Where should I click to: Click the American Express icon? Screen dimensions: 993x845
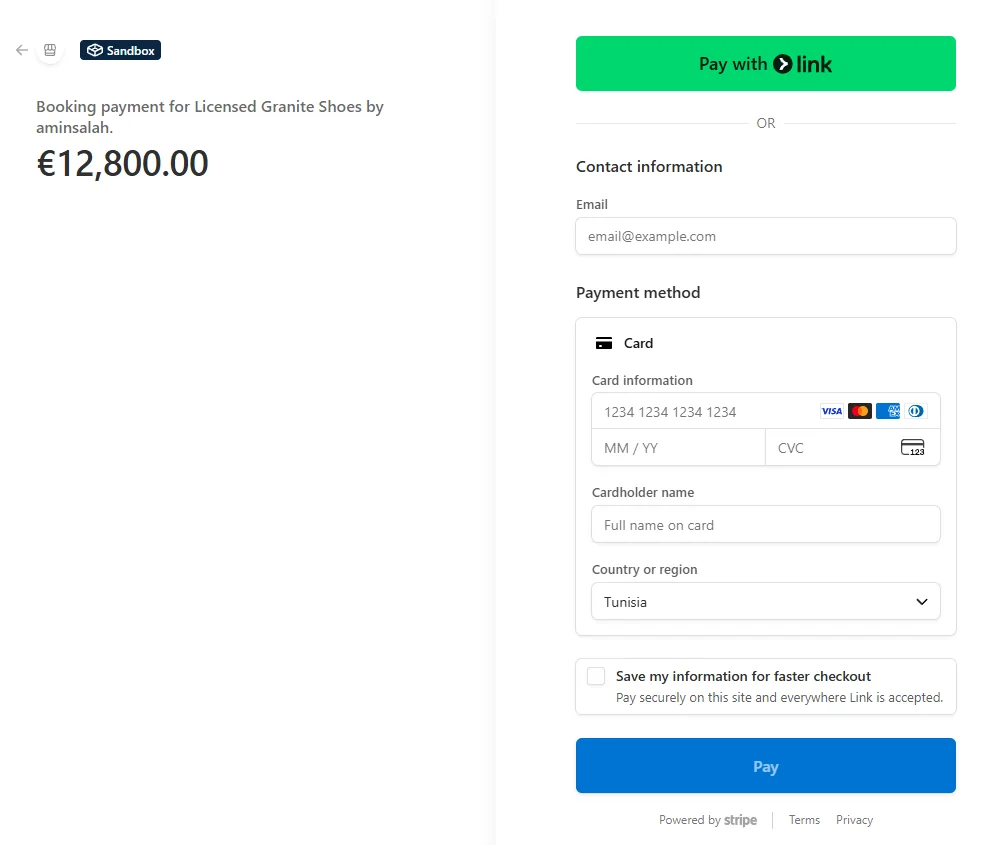[887, 411]
